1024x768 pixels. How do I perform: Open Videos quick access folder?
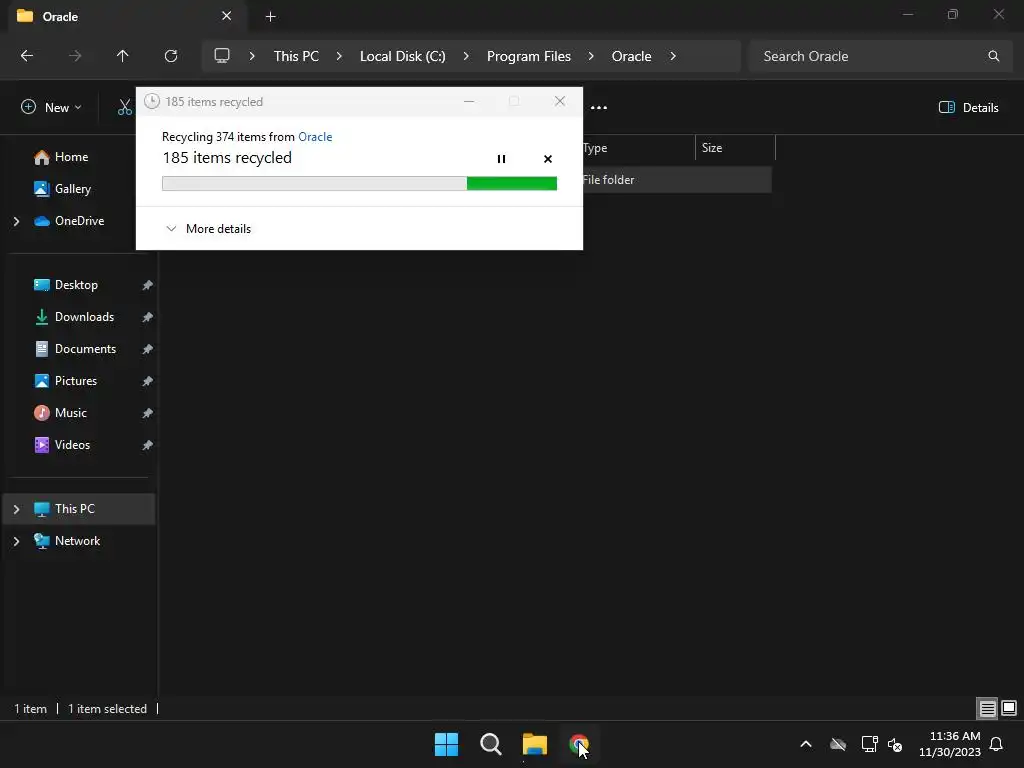[x=72, y=445]
